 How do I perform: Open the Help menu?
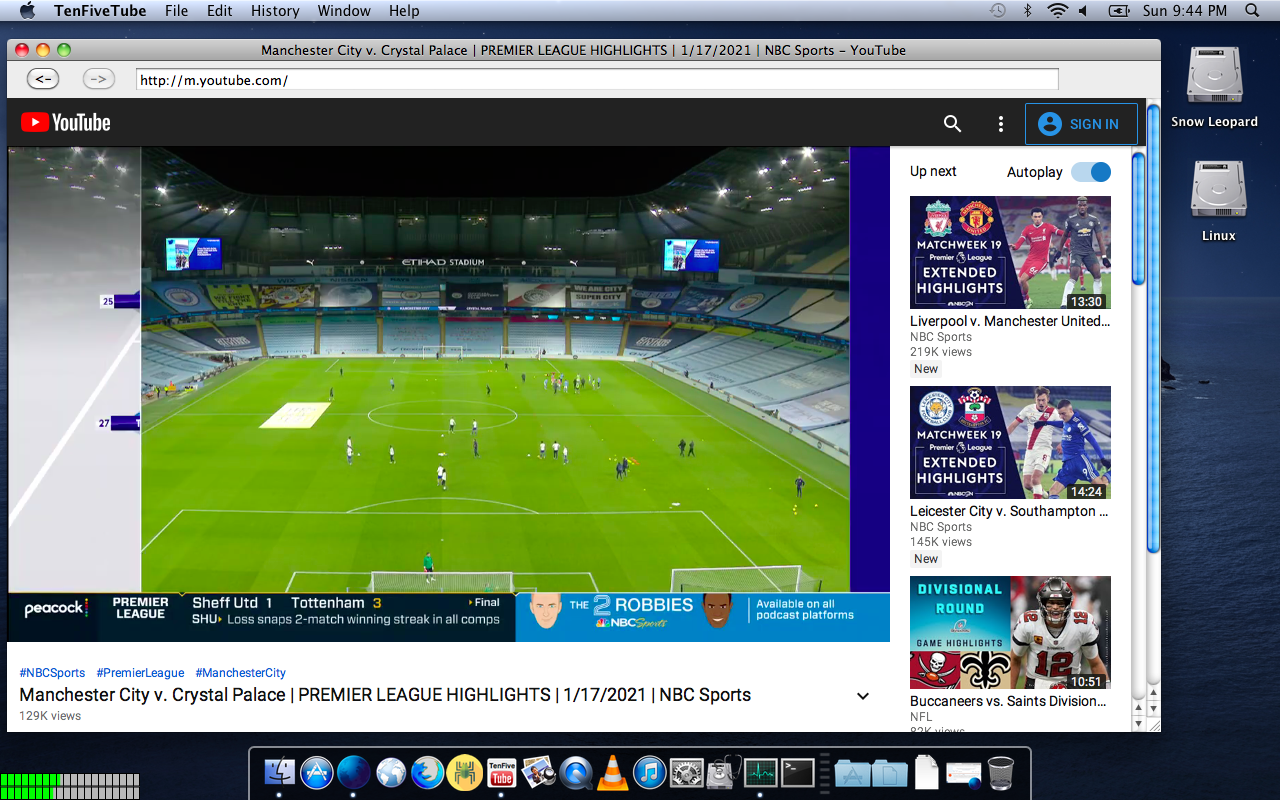404,11
